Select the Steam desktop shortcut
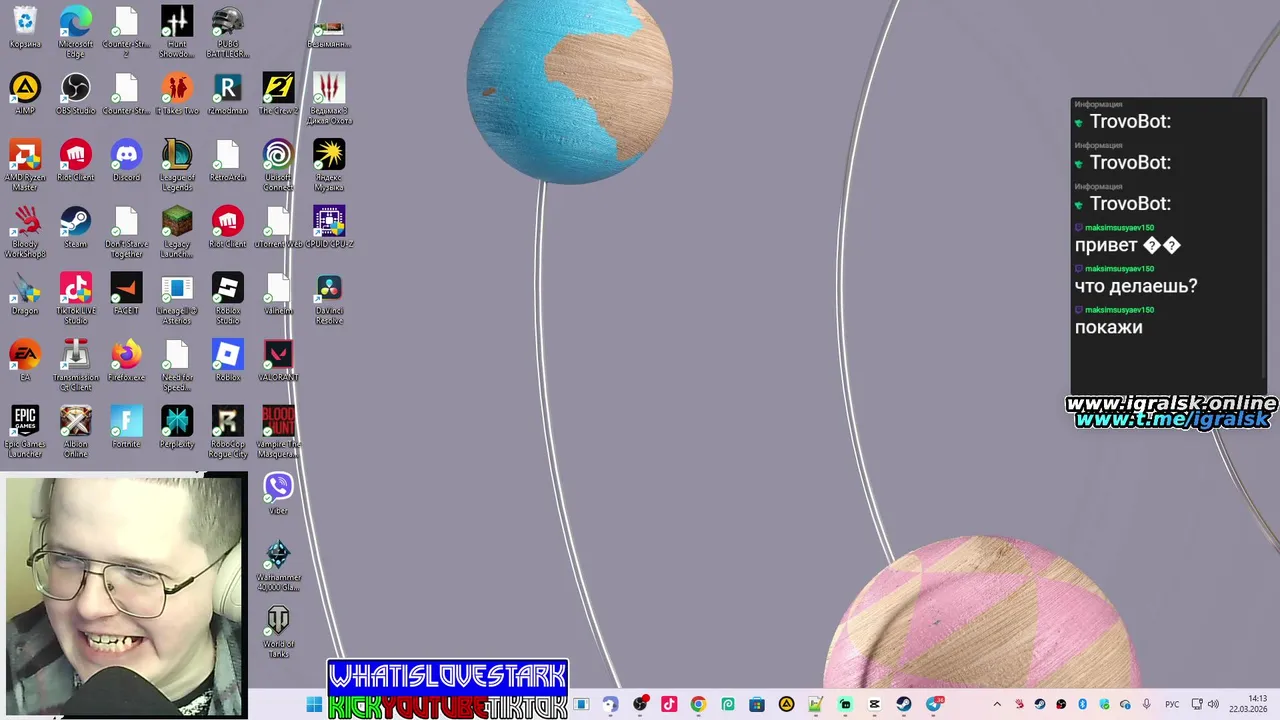Screen dimensions: 1280x720 [76, 227]
